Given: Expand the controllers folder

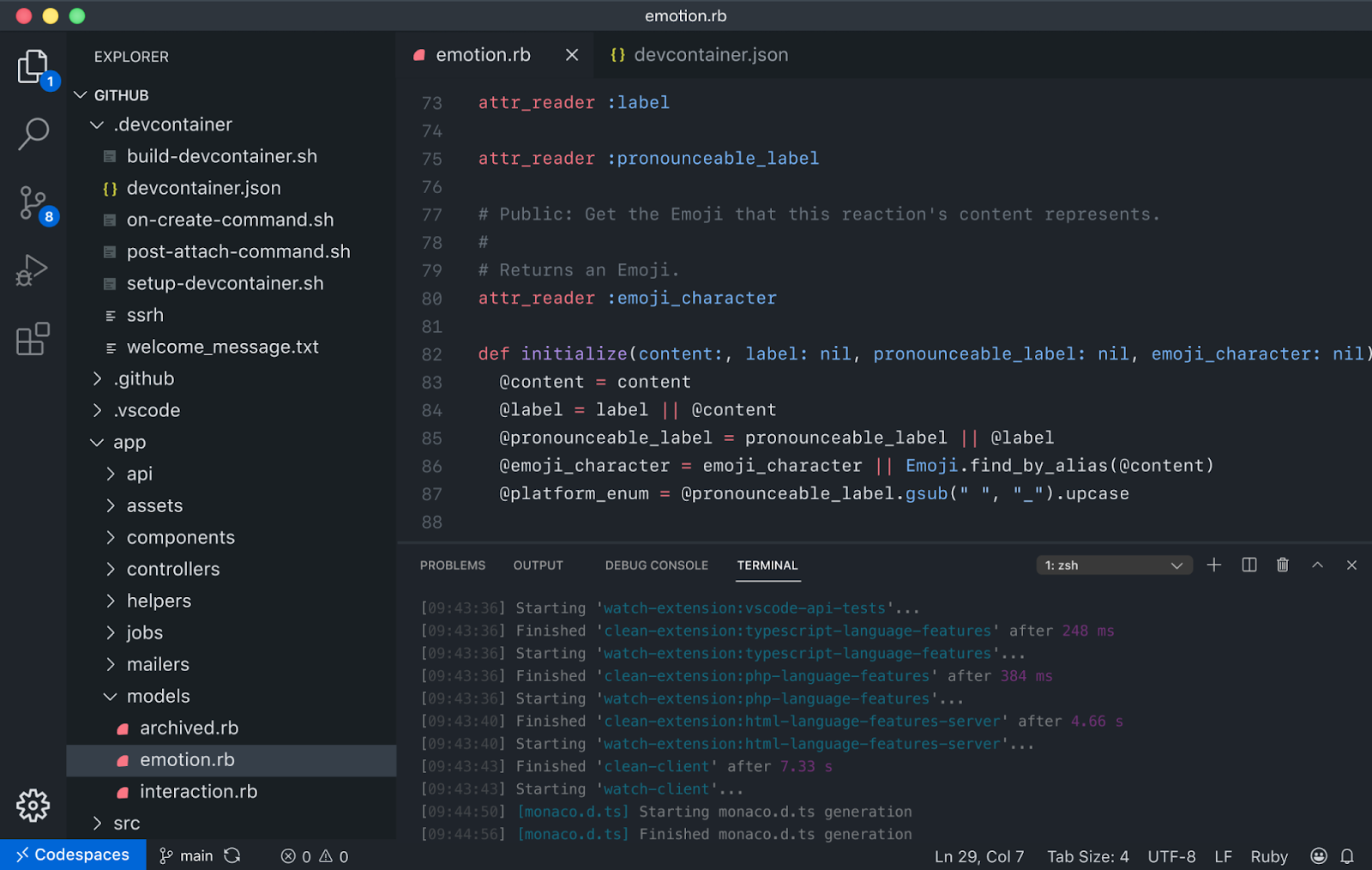Looking at the screenshot, I should coord(111,569).
